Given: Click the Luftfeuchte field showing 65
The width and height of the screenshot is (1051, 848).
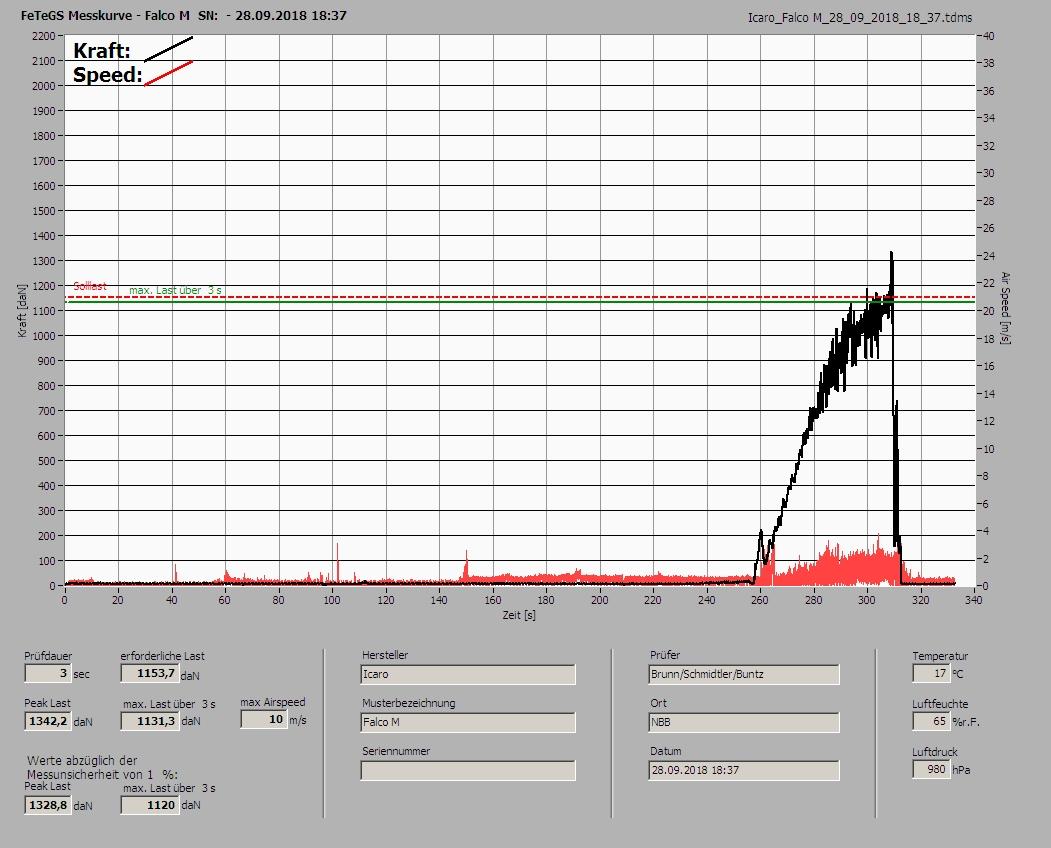Looking at the screenshot, I should (931, 721).
